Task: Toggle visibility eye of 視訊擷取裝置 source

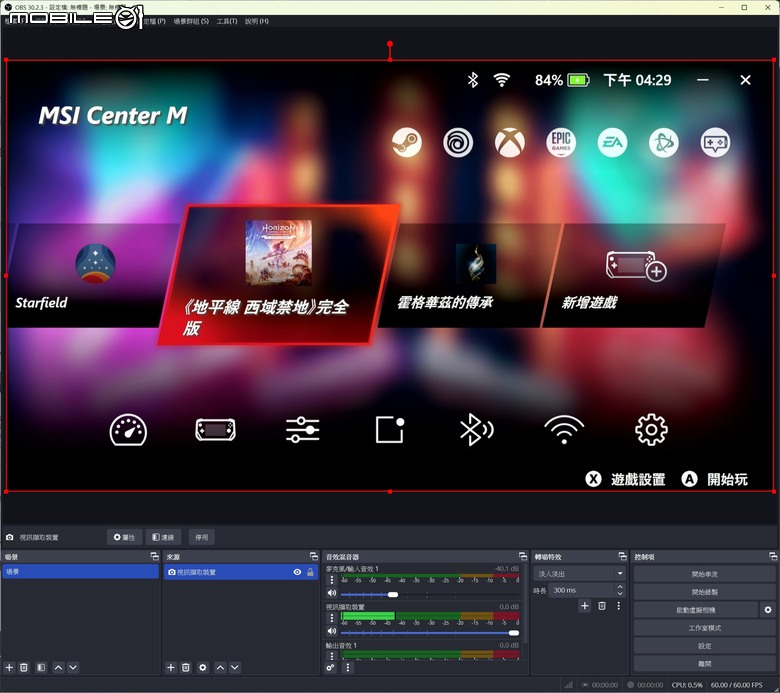Action: pyautogui.click(x=297, y=572)
